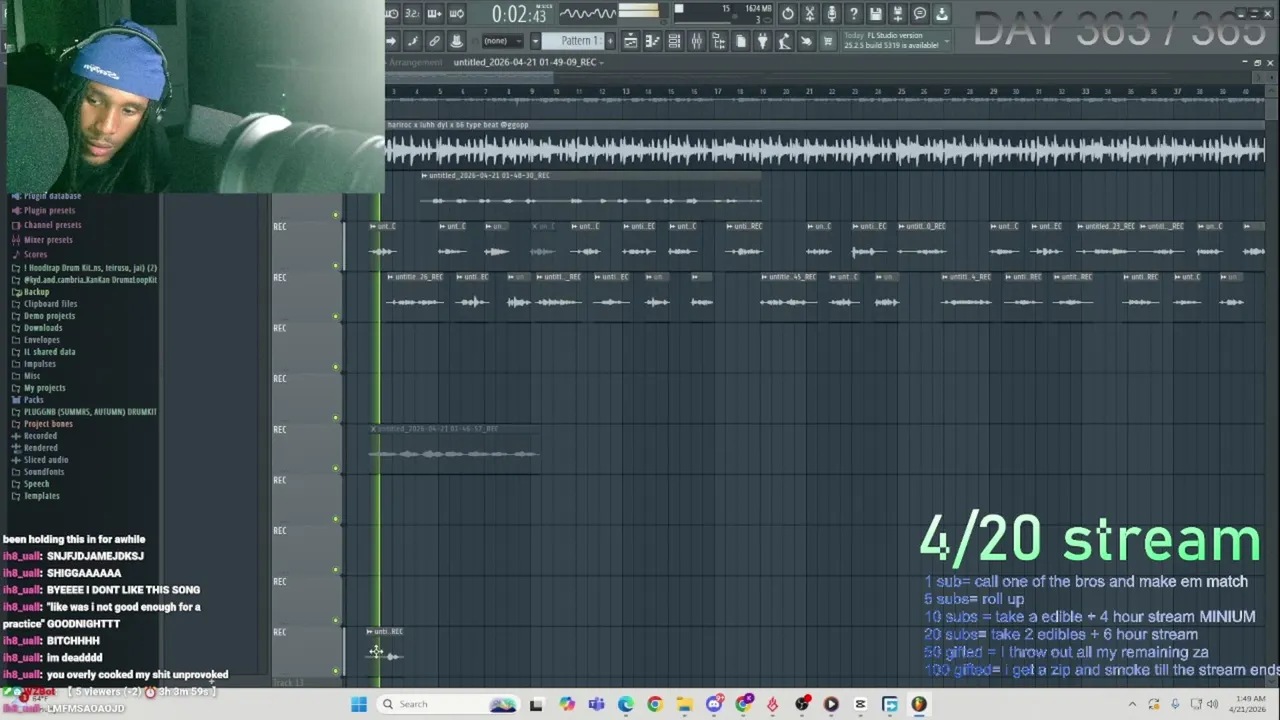Toggle mute dot between first and second REC labels
This screenshot has height=720, width=1280.
pyautogui.click(x=336, y=266)
